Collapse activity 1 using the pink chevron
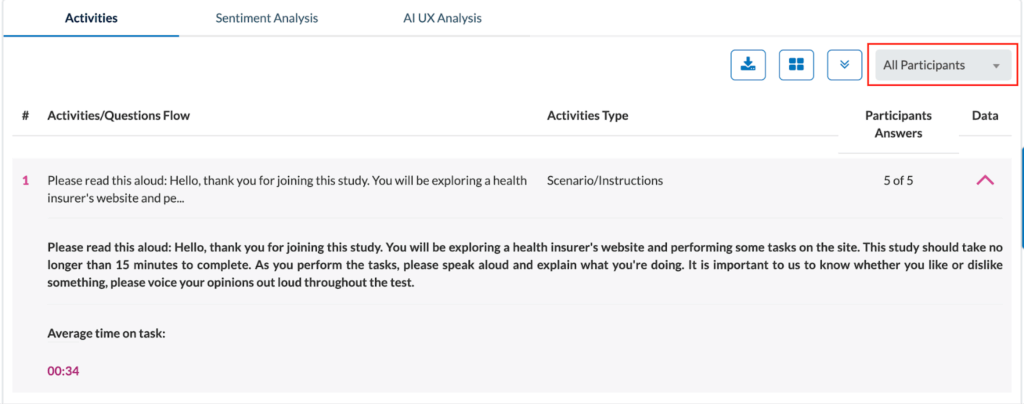1024x404 pixels. click(x=984, y=181)
